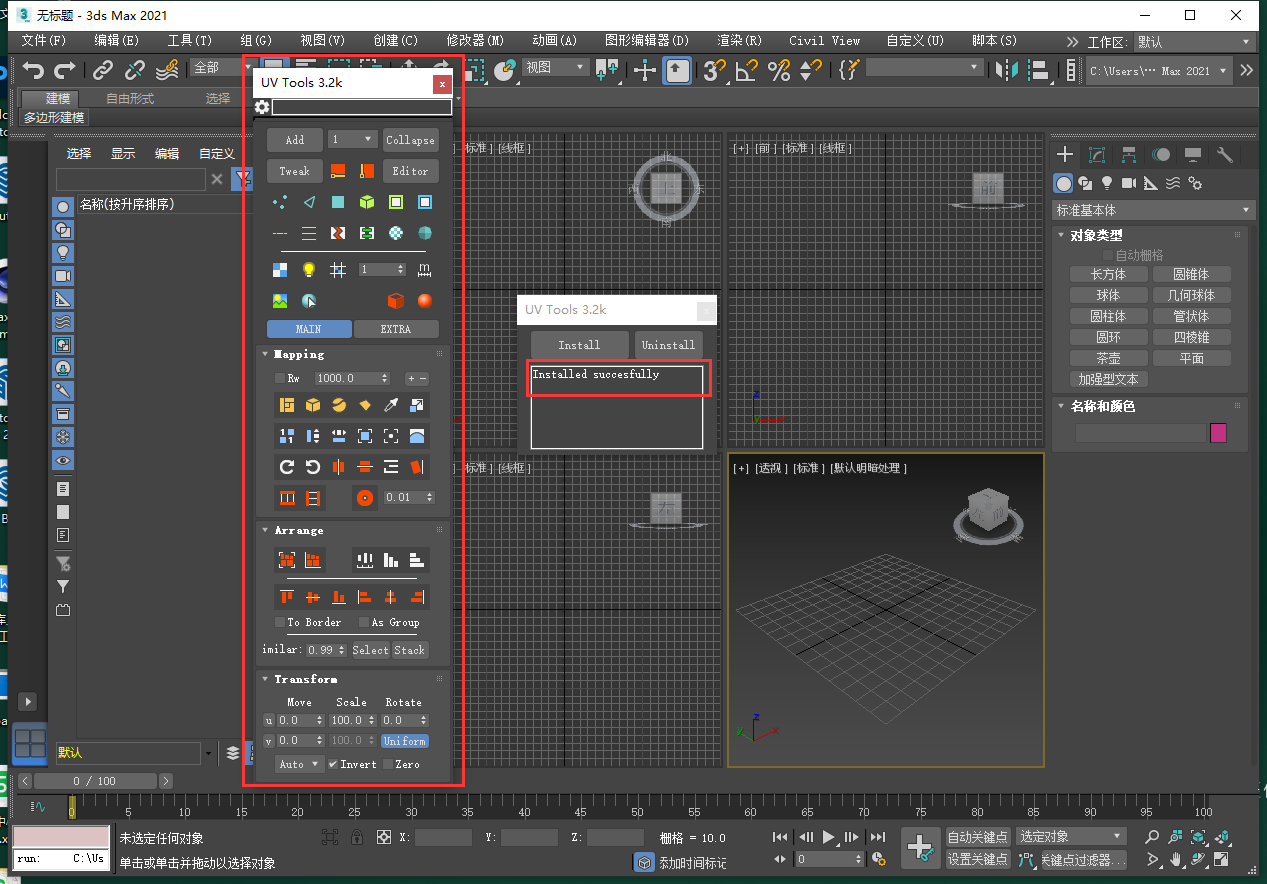Click the eyedropper icon in the Mapping rollout
The image size is (1267, 884).
click(x=393, y=406)
